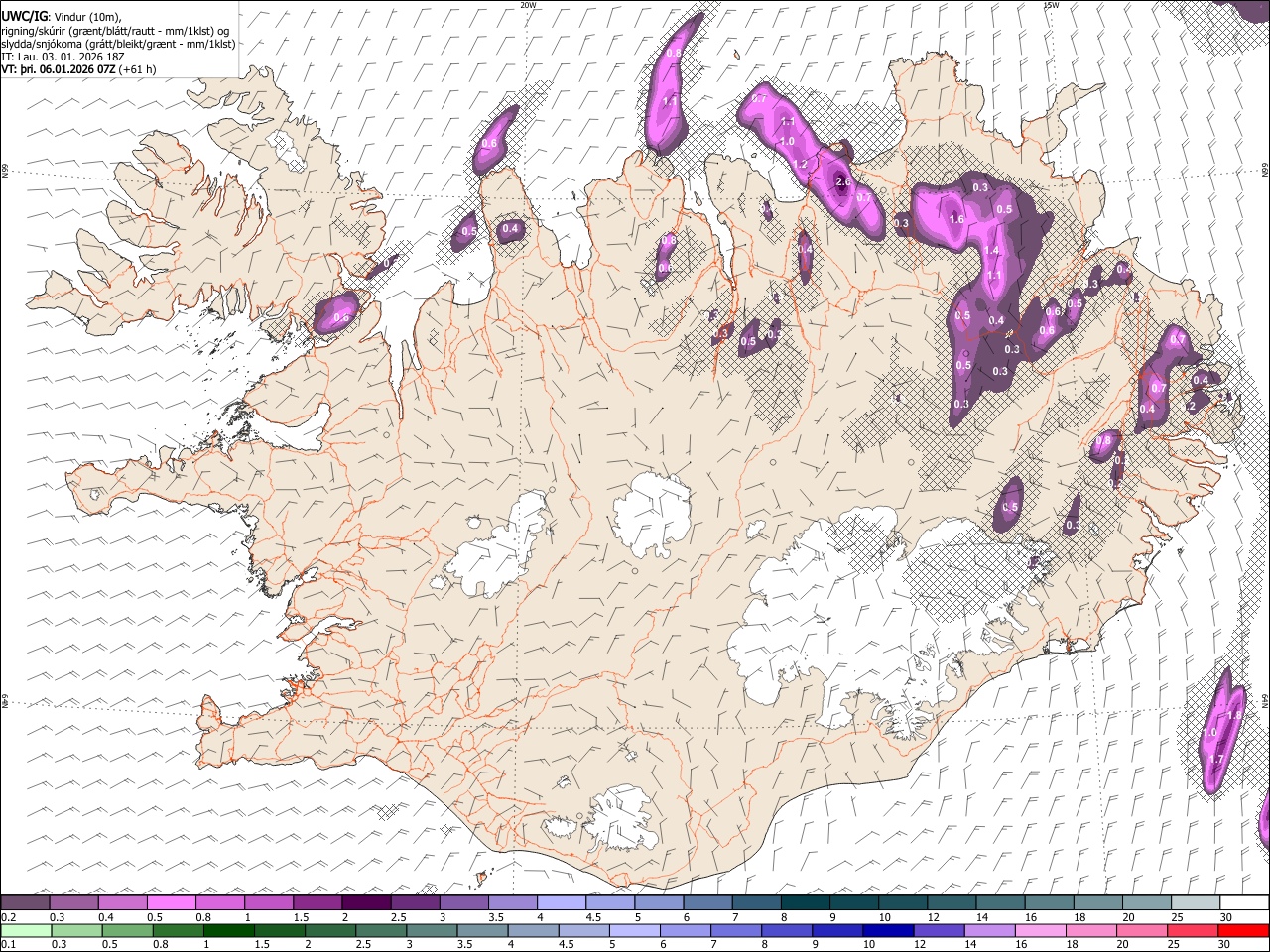Viewport: 1270px width, 952px height.
Task: Click the "0.2" label on the upper legend scale
Action: click(8, 917)
